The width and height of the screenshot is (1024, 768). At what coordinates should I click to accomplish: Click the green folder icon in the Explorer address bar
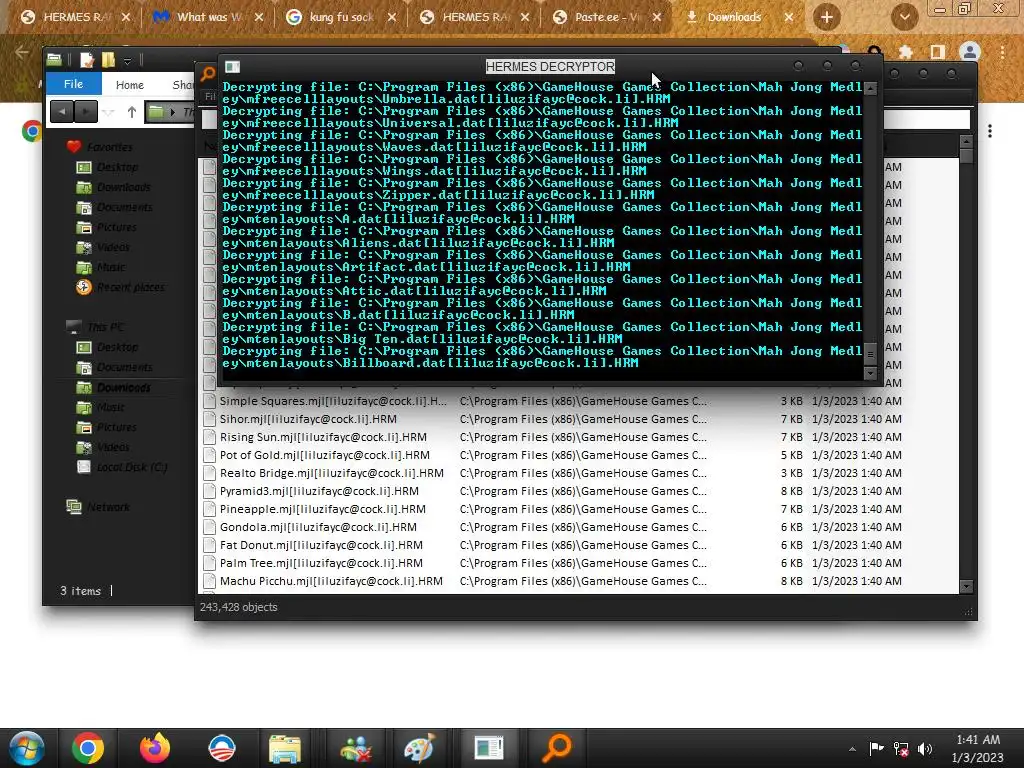(x=155, y=112)
